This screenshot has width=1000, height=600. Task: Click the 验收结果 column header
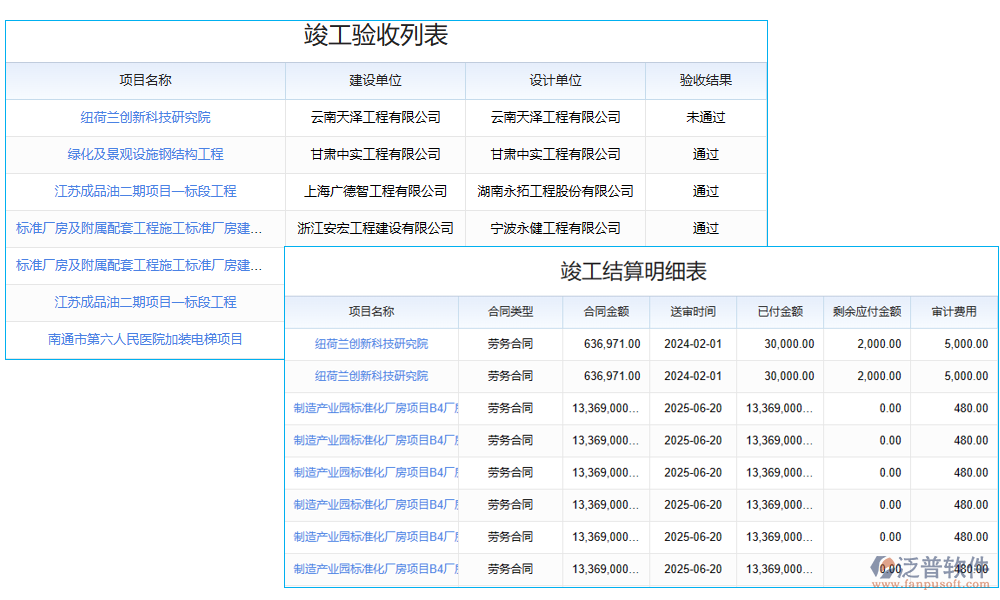click(706, 81)
